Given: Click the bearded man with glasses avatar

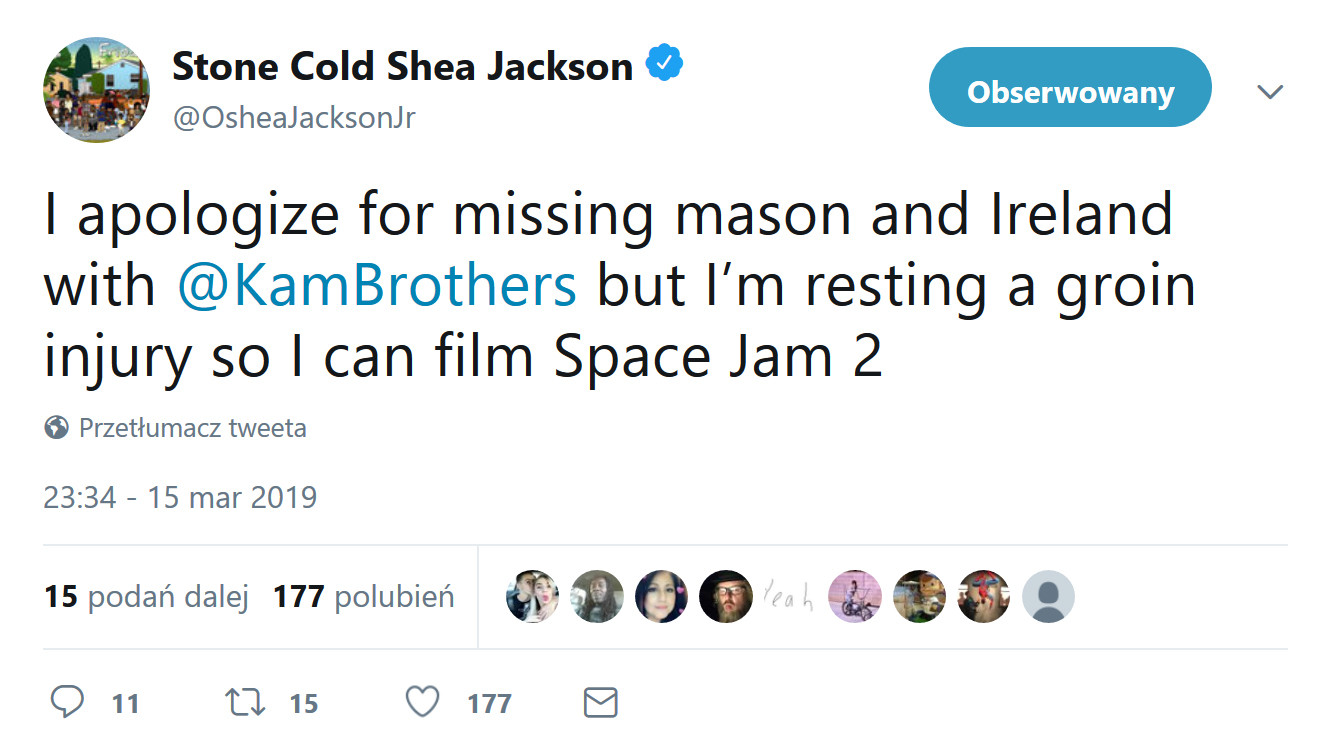Looking at the screenshot, I should tap(725, 597).
